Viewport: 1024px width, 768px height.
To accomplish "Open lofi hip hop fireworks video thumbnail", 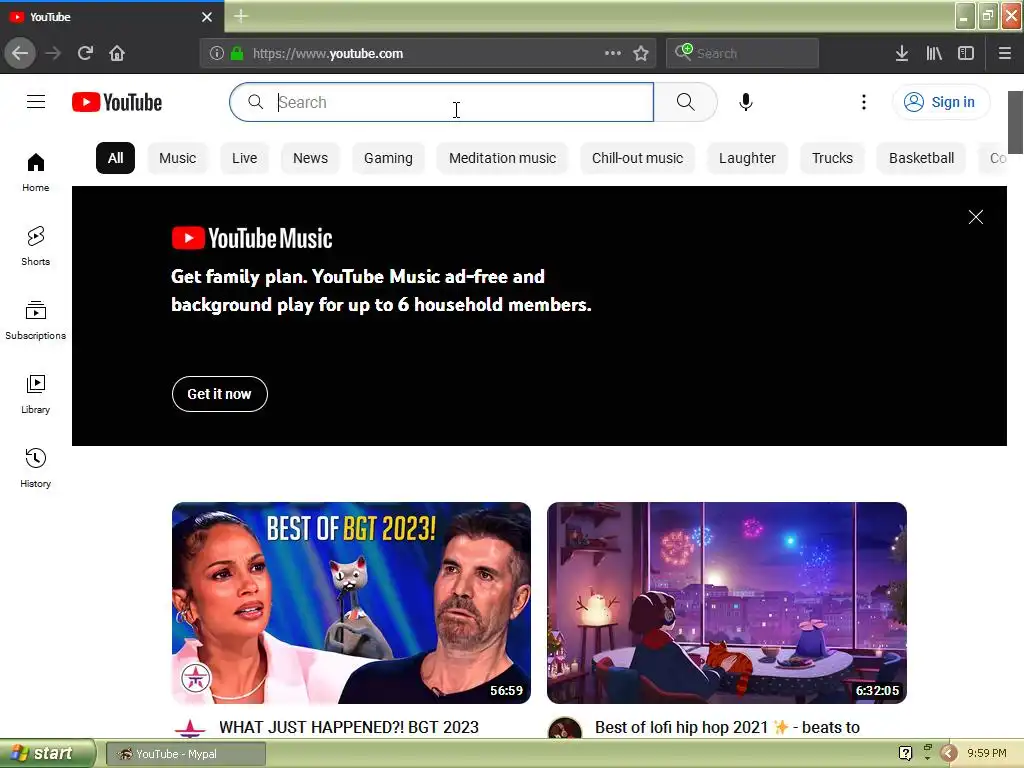I will pos(727,603).
